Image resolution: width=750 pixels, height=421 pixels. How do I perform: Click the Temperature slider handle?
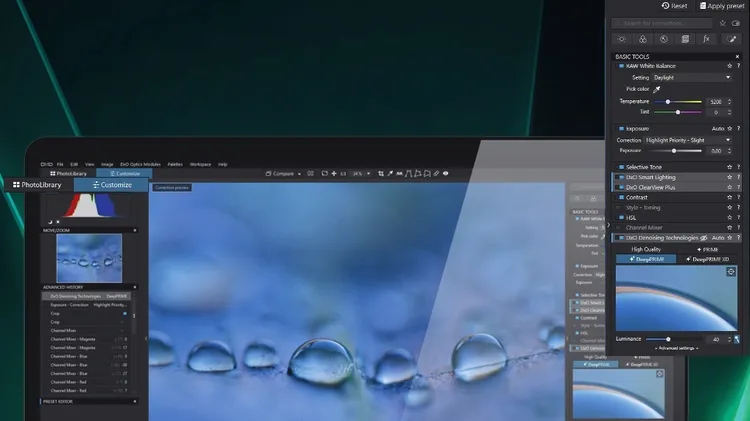click(x=668, y=102)
